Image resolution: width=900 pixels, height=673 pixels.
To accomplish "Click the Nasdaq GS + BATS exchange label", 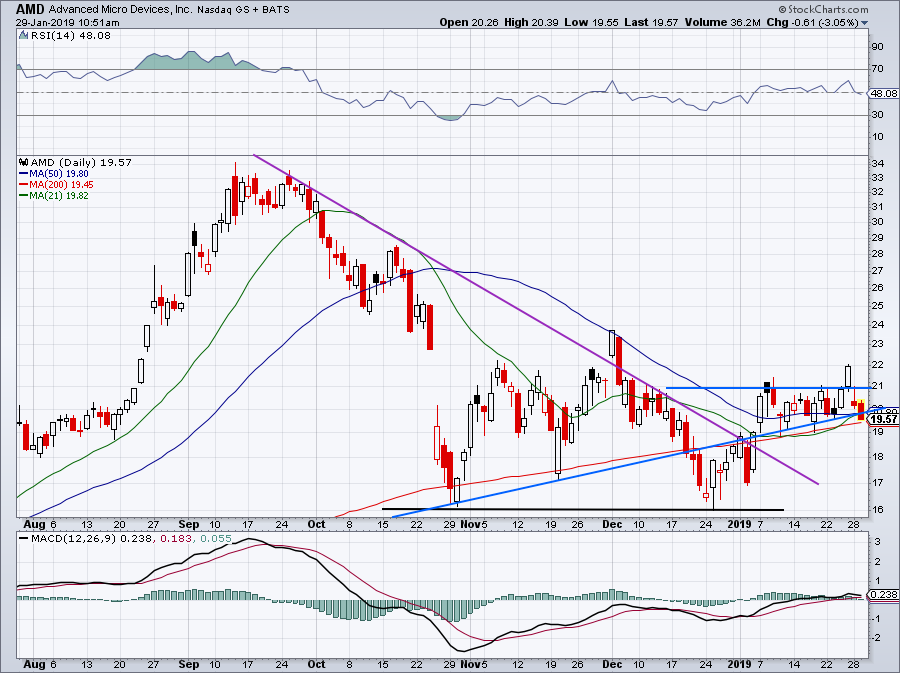I will point(243,10).
